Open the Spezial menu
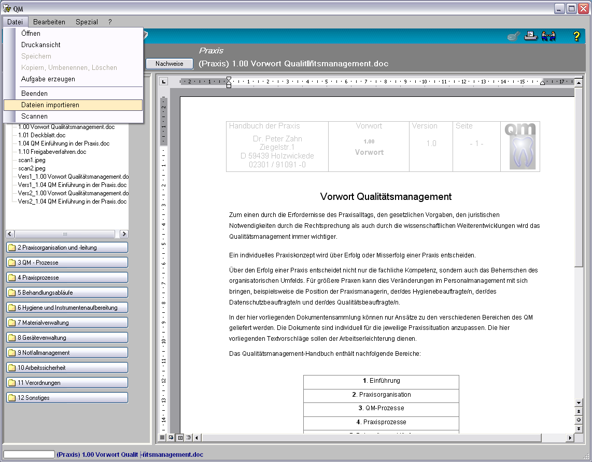This screenshot has height=462, width=592. [87, 22]
